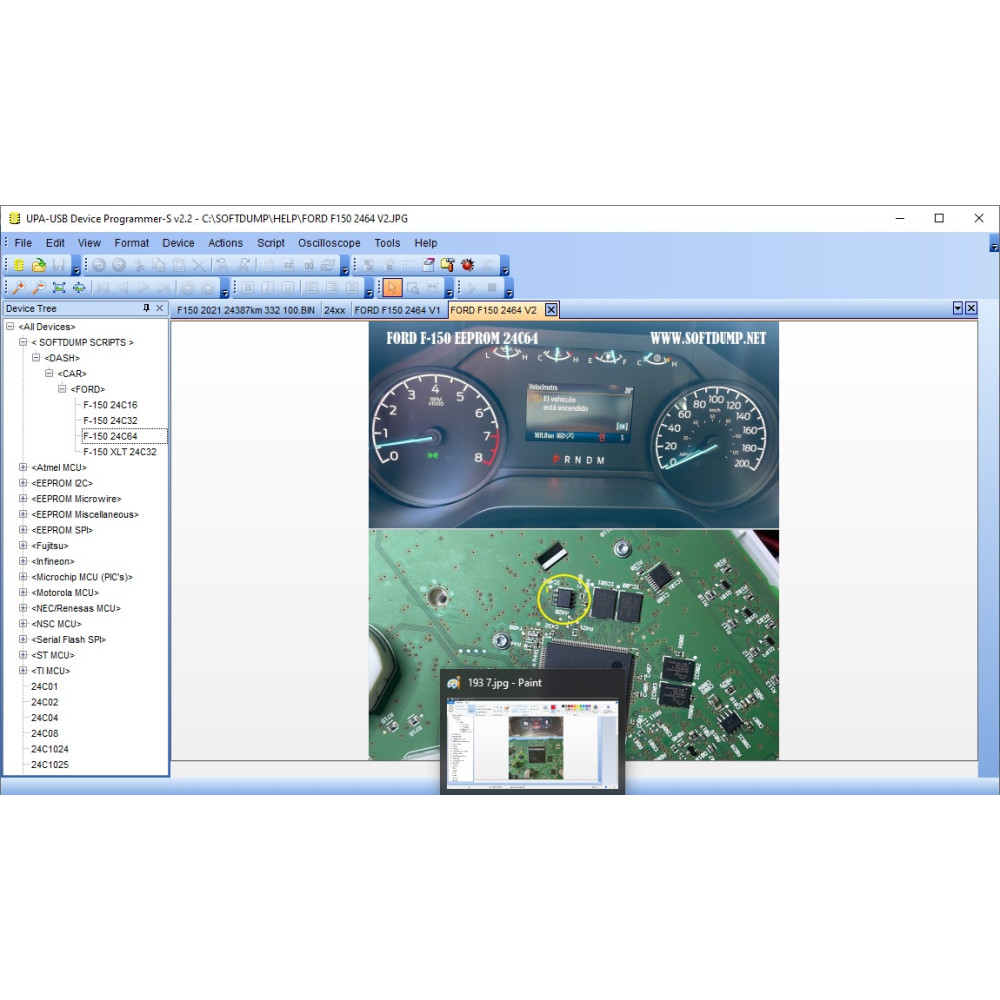Open the View menu
1000x1000 pixels.
(x=89, y=243)
